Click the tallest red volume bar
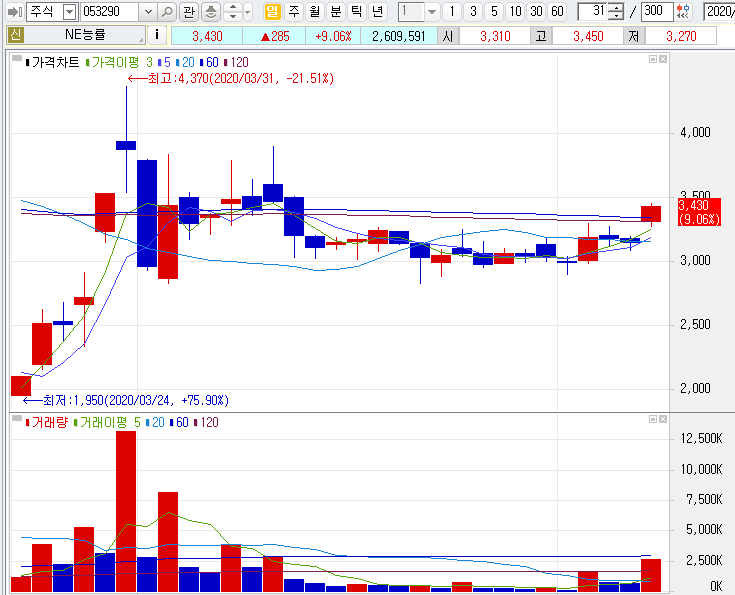 click(126, 512)
